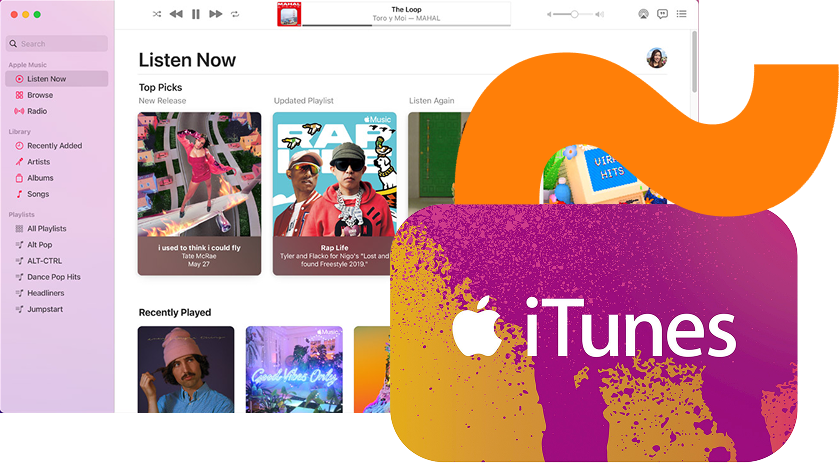The width and height of the screenshot is (839, 463).
Task: Click the All Playlists grid icon
Action: 19,229
